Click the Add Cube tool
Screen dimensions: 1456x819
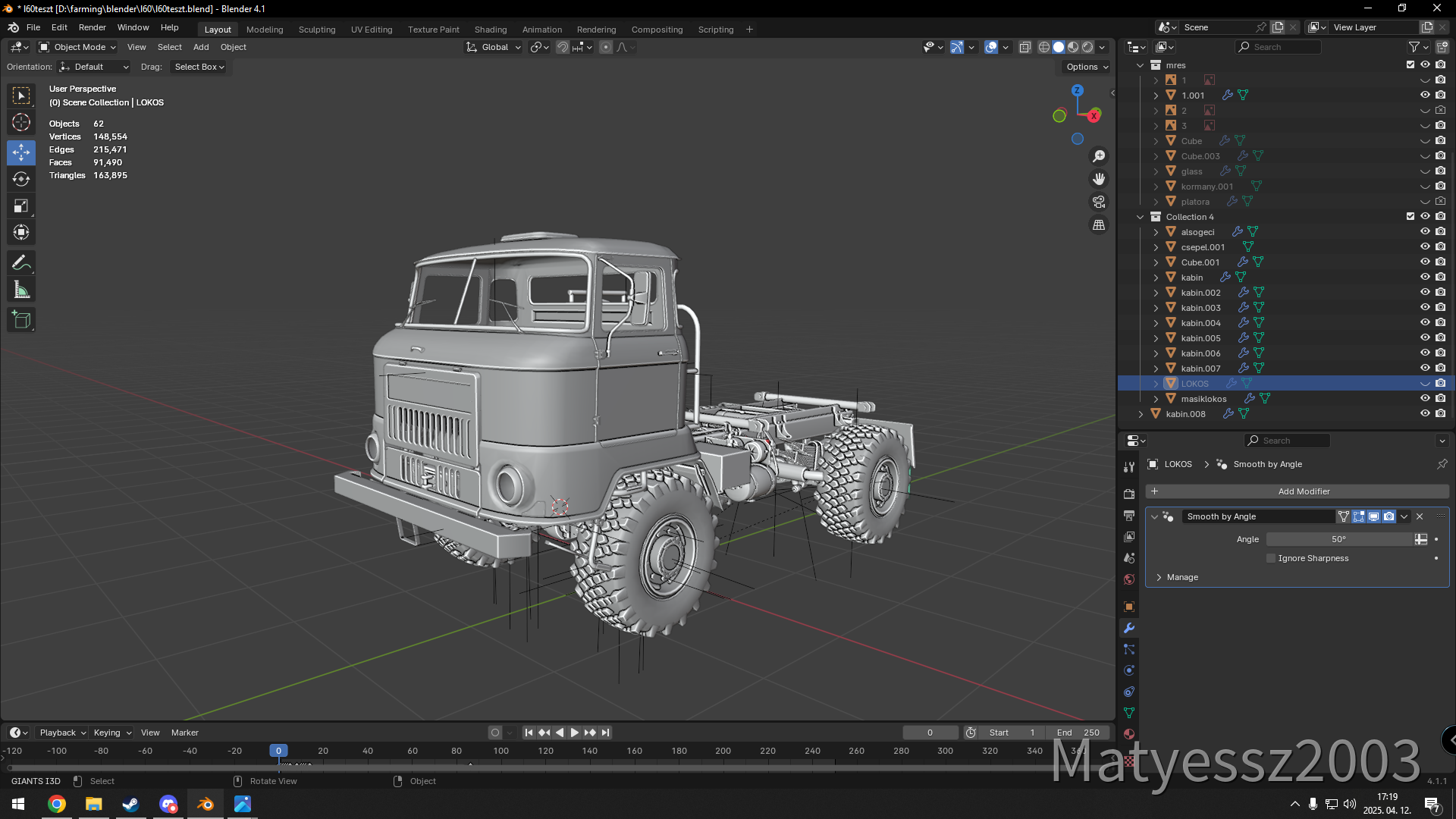21,320
